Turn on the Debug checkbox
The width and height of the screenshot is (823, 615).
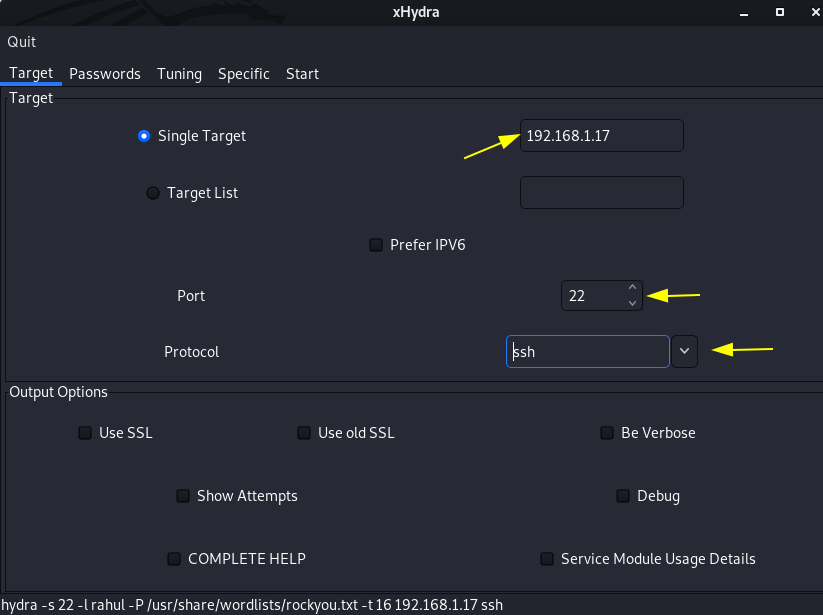pyautogui.click(x=622, y=496)
